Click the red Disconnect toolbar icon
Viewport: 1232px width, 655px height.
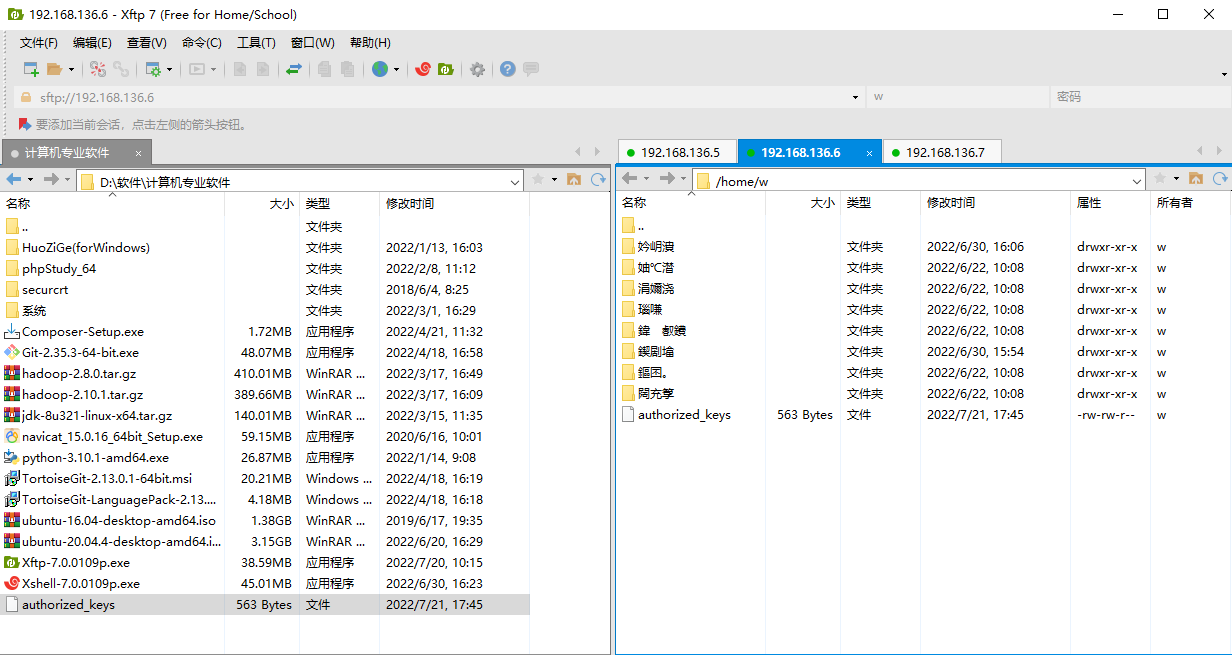pyautogui.click(x=98, y=69)
